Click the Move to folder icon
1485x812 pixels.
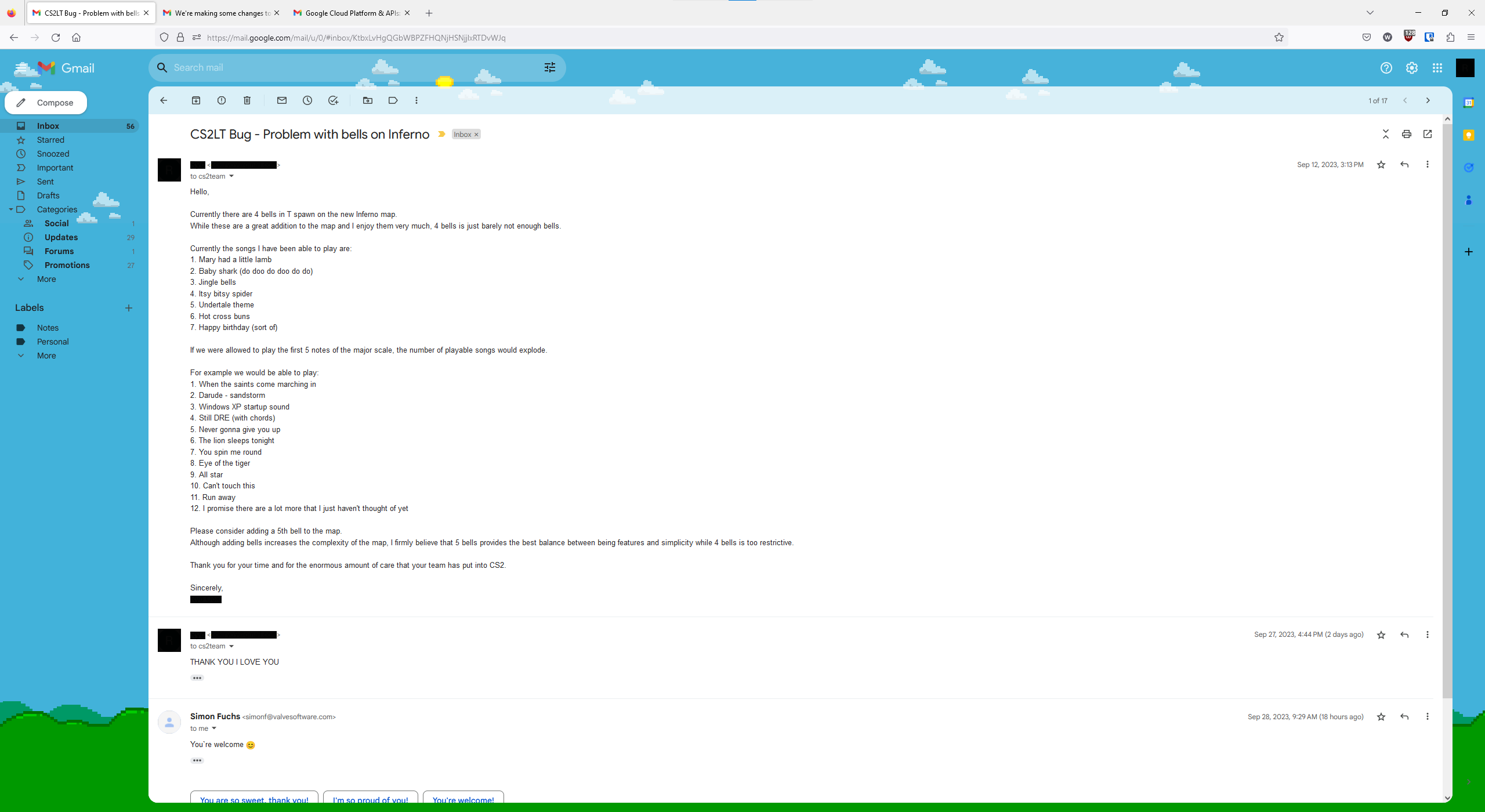tap(368, 100)
